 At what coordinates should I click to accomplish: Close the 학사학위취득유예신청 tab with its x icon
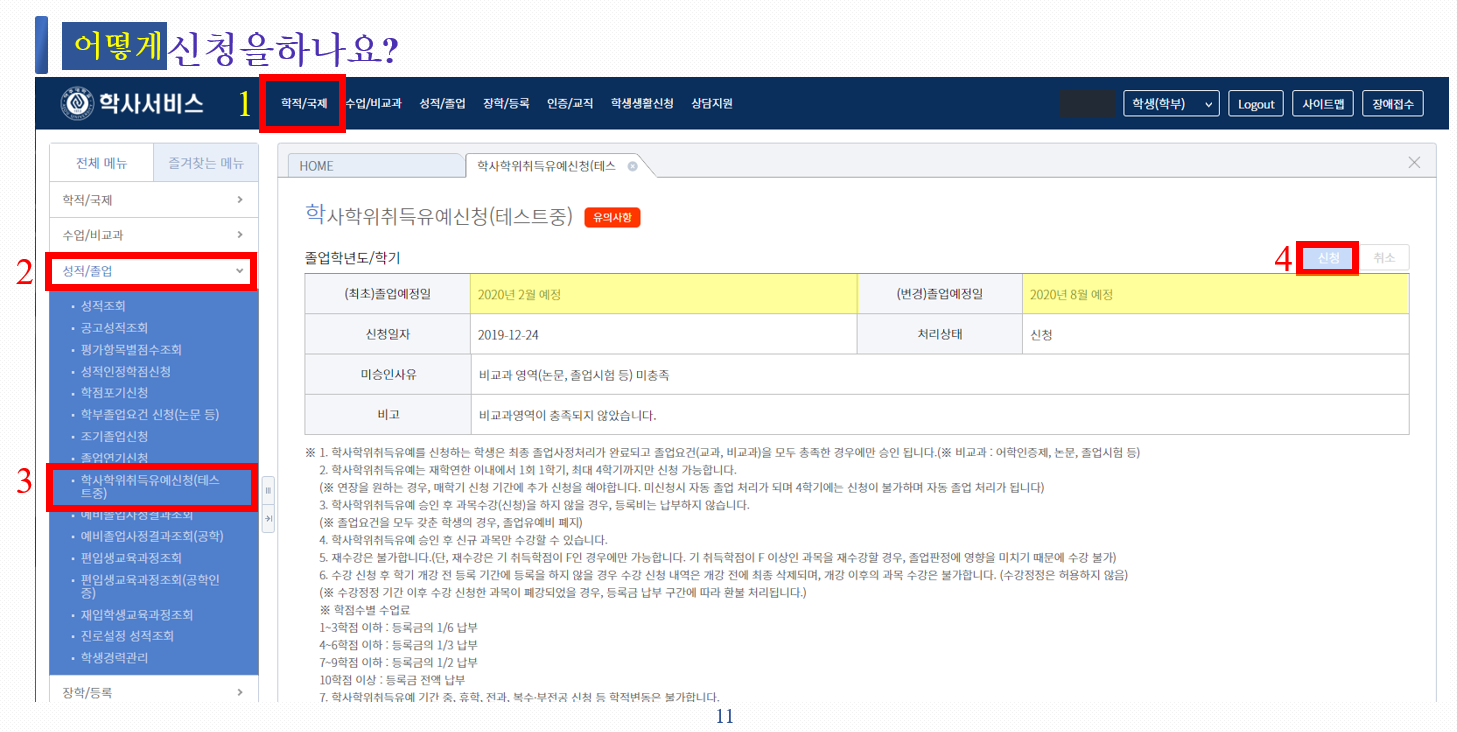tap(632, 166)
